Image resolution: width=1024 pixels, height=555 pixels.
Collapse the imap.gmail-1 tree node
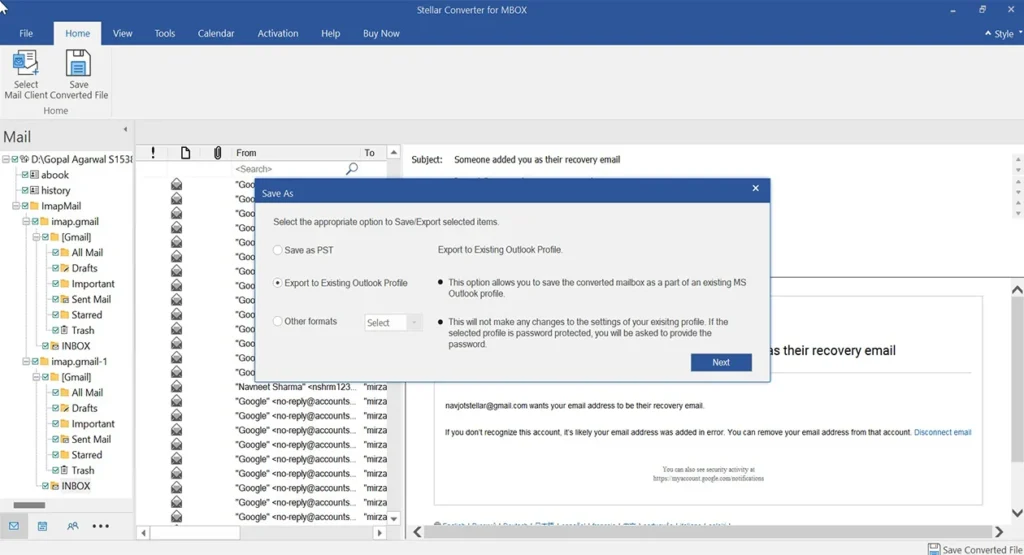(26, 361)
